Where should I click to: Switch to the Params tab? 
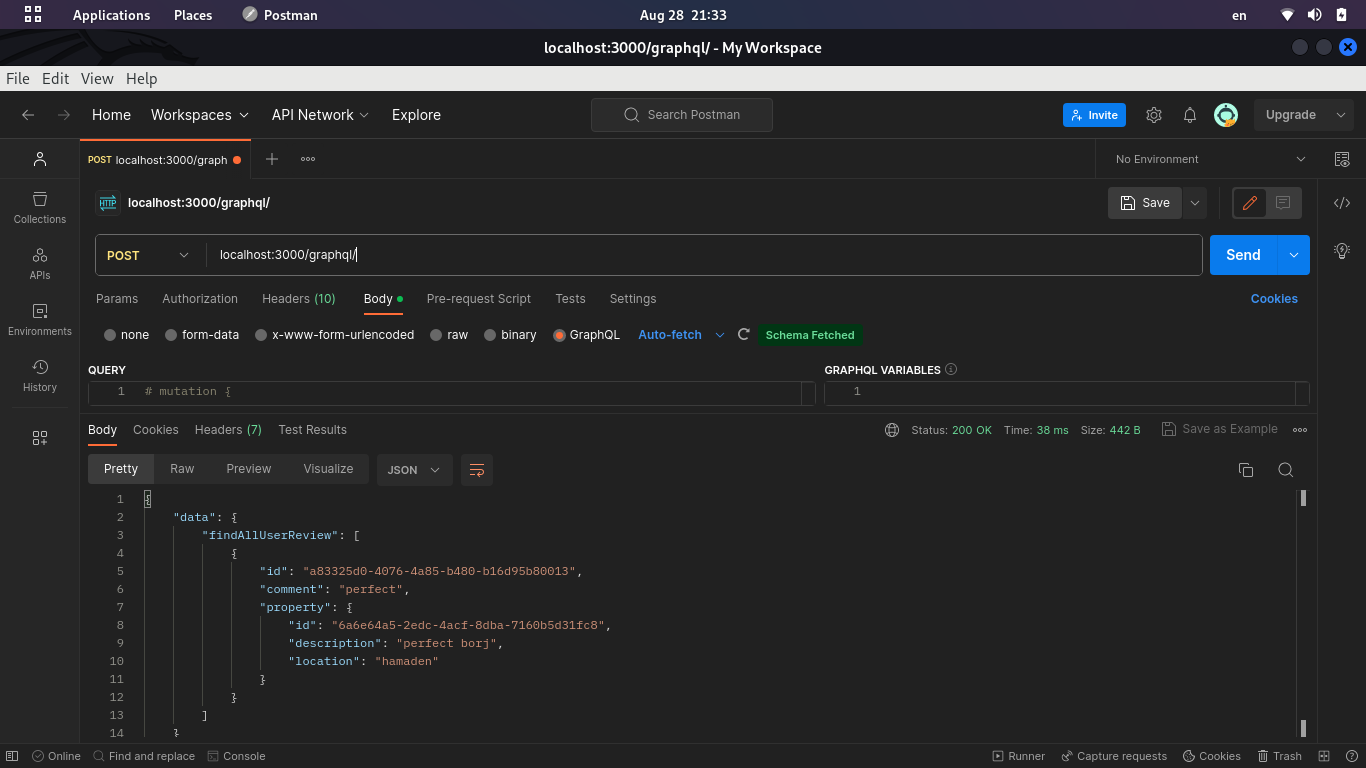point(117,299)
